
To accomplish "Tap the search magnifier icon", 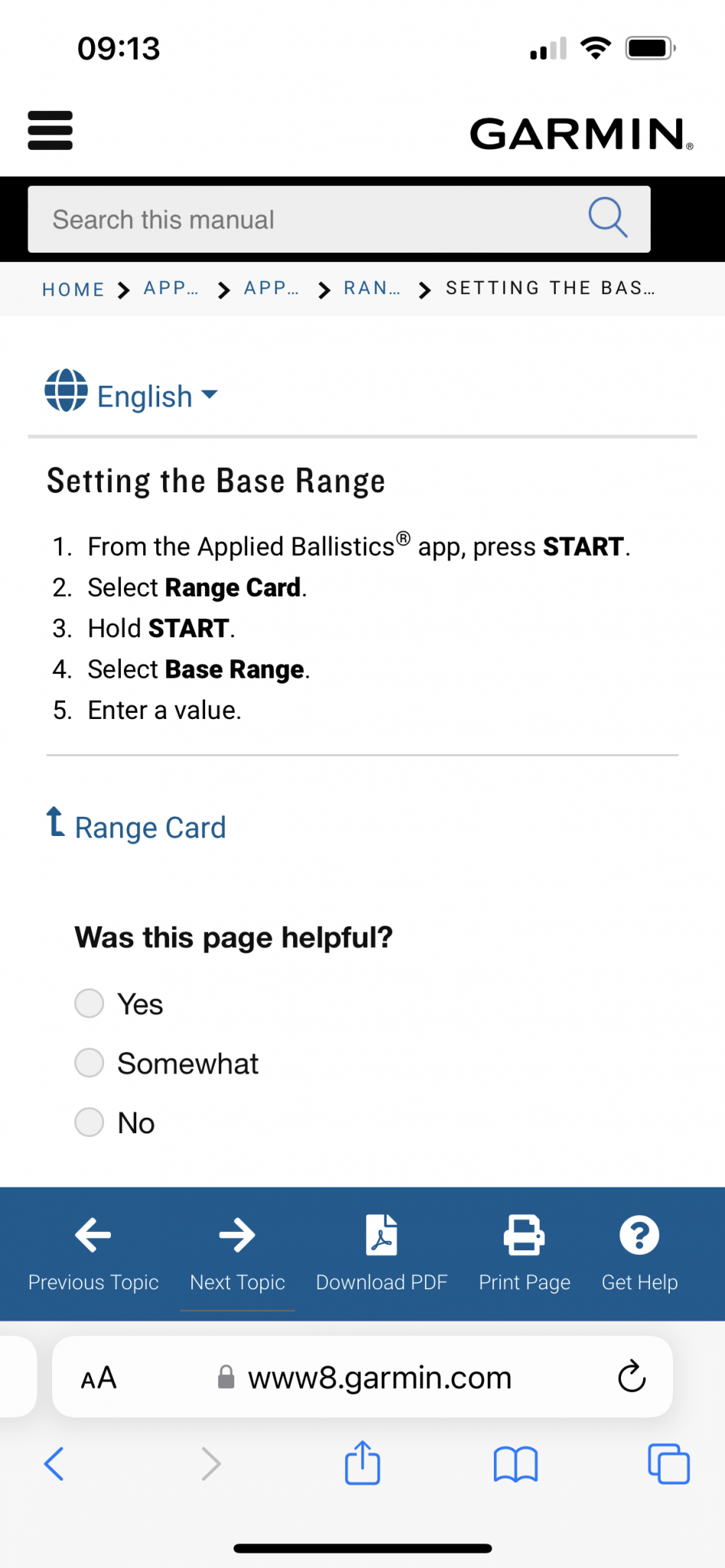I will pyautogui.click(x=608, y=218).
